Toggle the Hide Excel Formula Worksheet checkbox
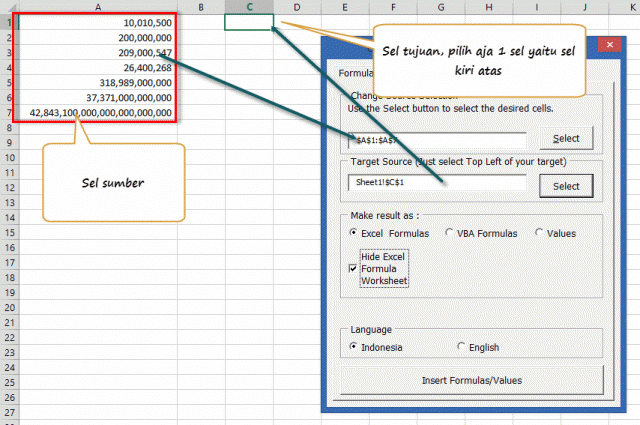The height and width of the screenshot is (425, 640). point(354,269)
